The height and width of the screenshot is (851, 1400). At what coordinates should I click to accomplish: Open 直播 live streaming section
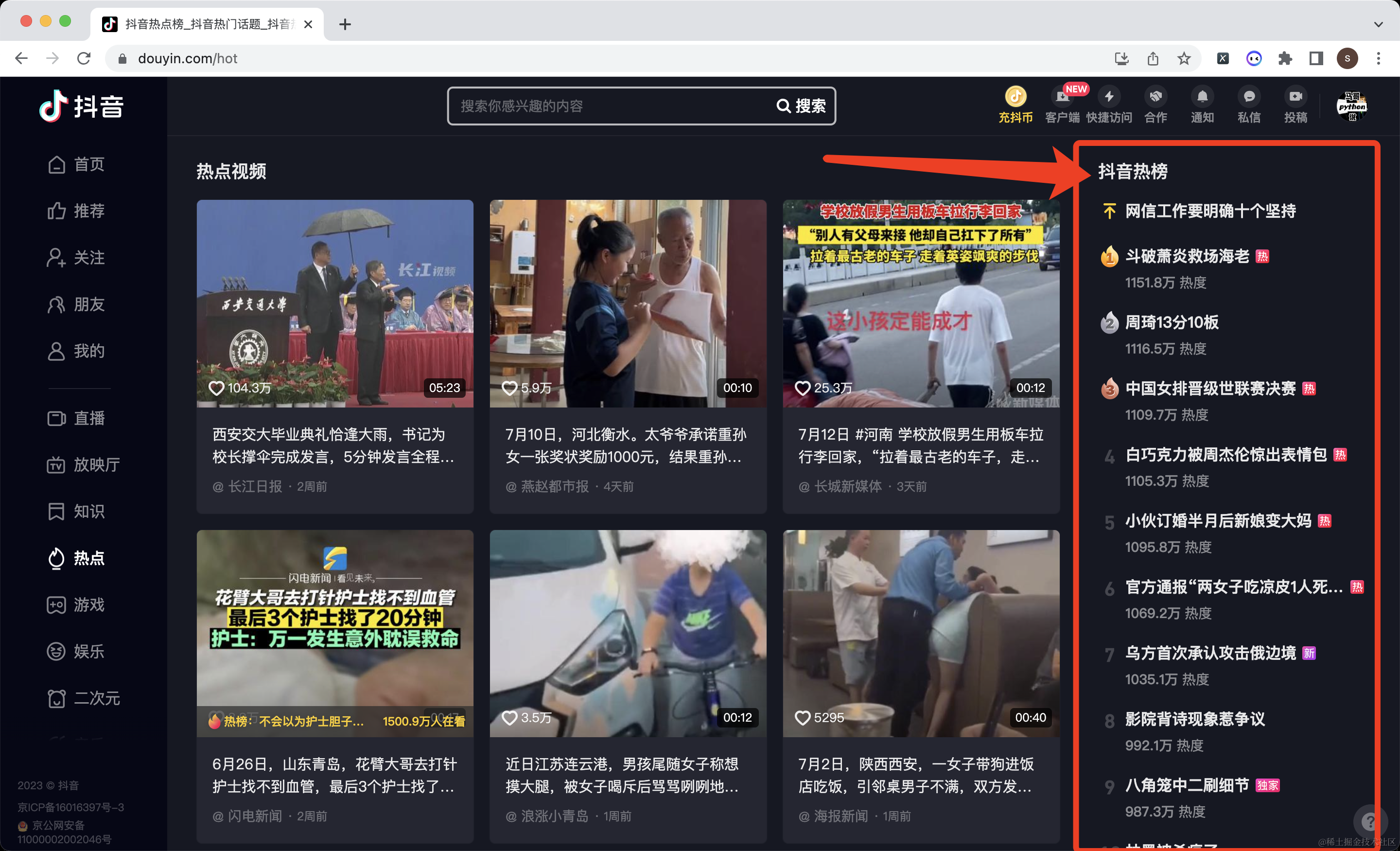point(76,418)
